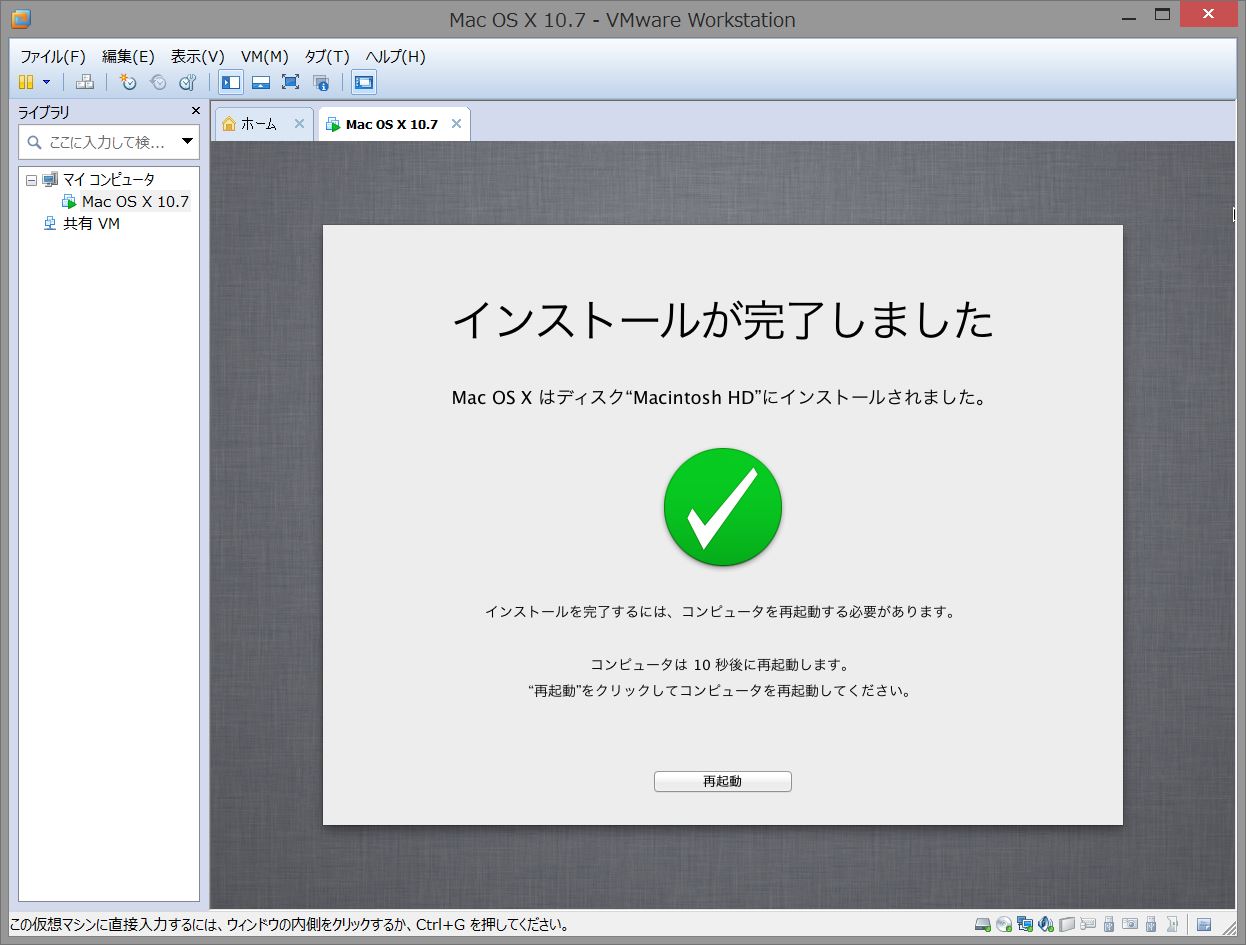This screenshot has height=945, width=1246.
Task: Open the タブ(T) menu
Action: pos(327,56)
